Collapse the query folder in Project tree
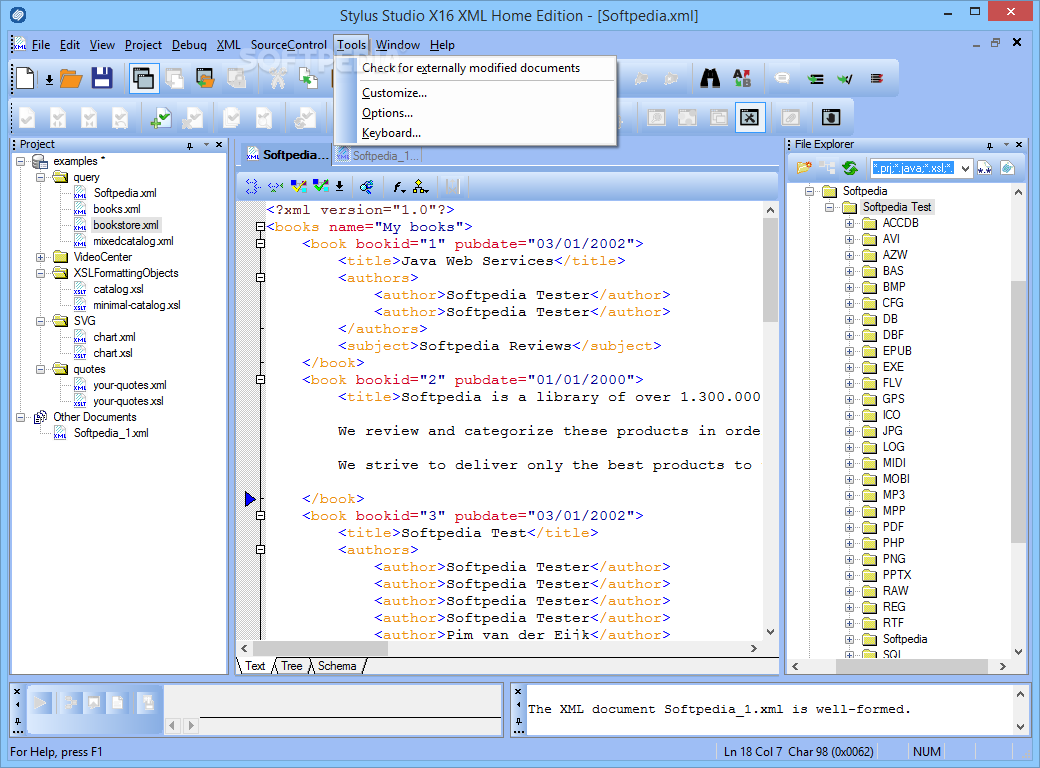The width and height of the screenshot is (1040, 768). click(40, 177)
